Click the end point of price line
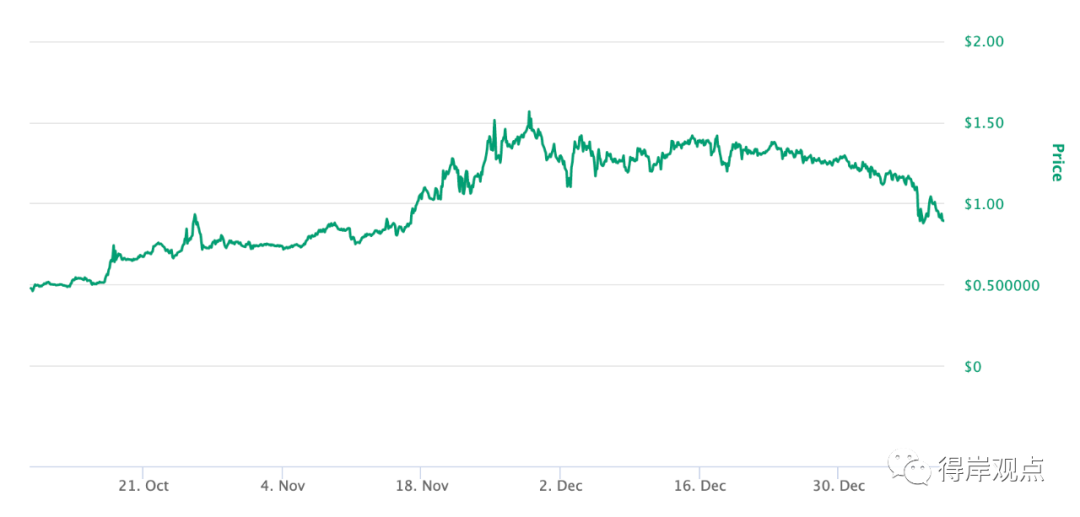Image resolution: width=1080 pixels, height=517 pixels. point(943,220)
